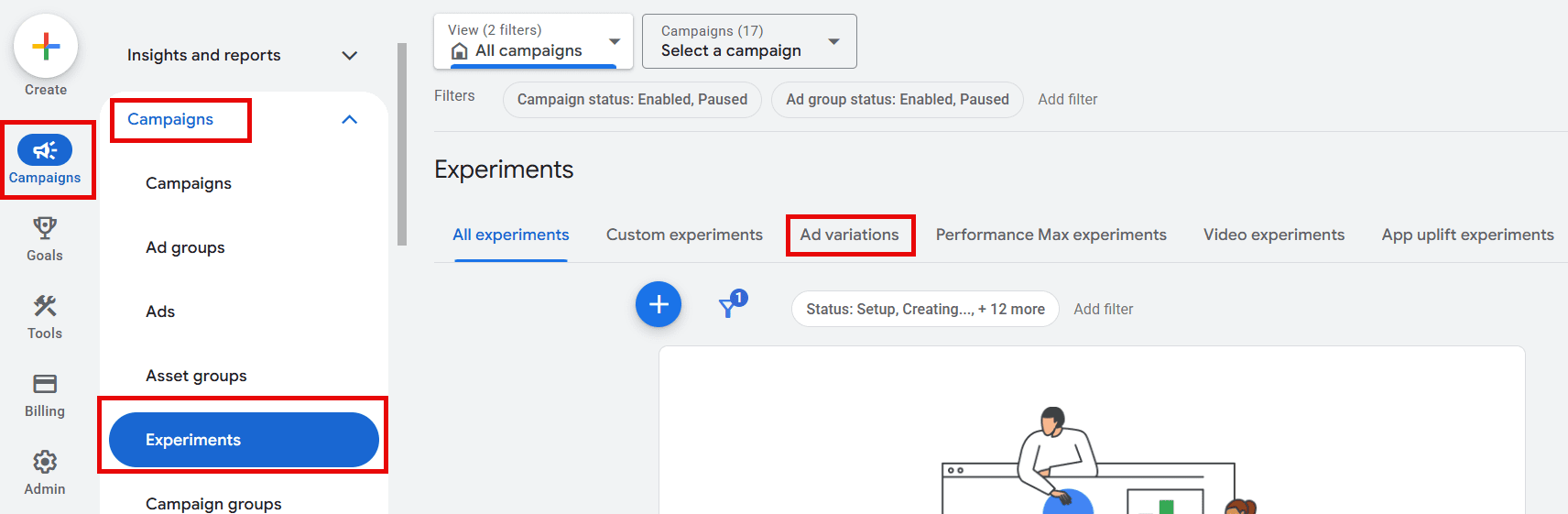1568x514 pixels.
Task: Open Campaigns in the left rail
Action: [x=45, y=159]
